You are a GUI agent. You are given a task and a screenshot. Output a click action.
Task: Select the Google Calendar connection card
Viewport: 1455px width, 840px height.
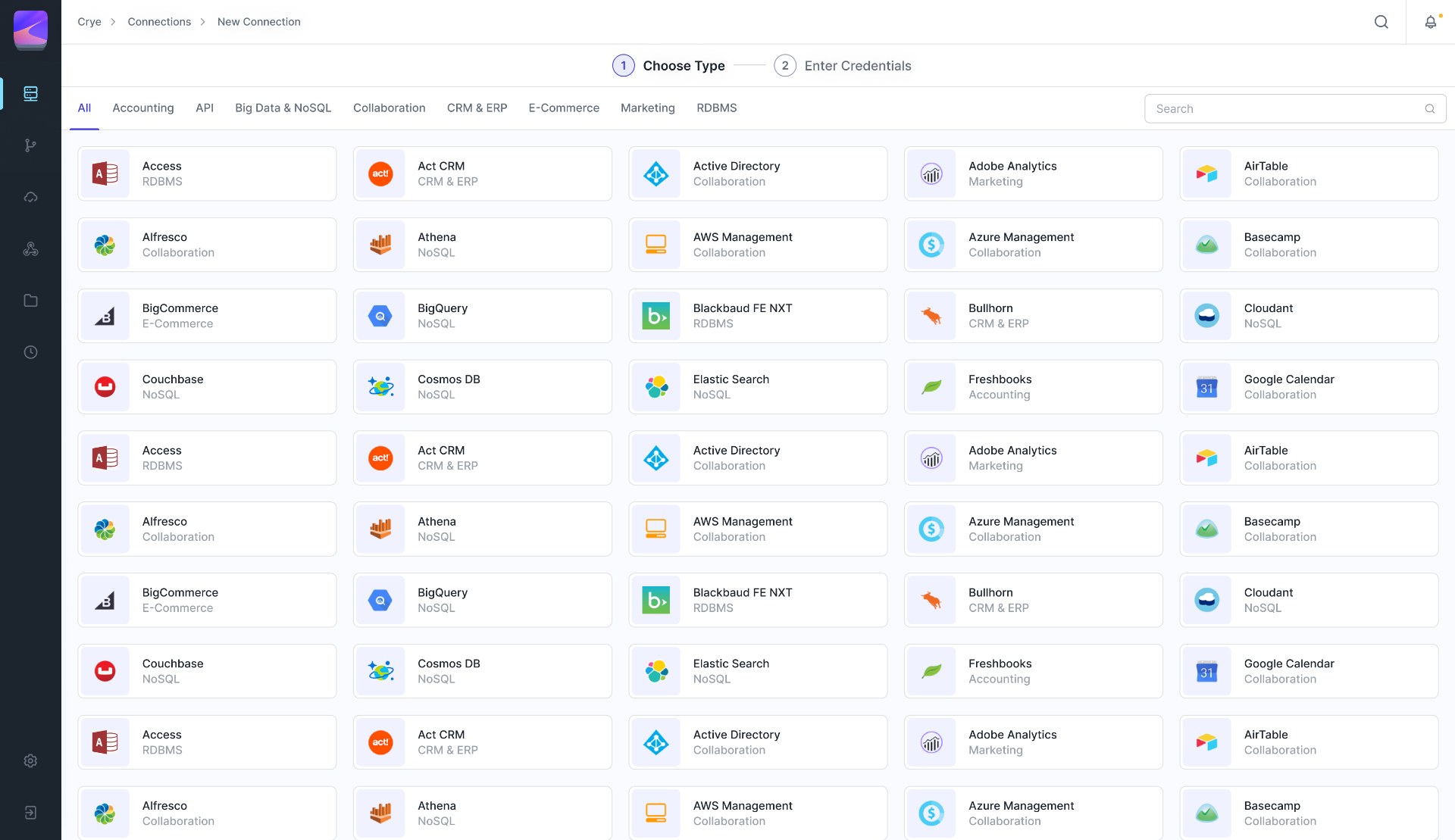tap(1309, 386)
